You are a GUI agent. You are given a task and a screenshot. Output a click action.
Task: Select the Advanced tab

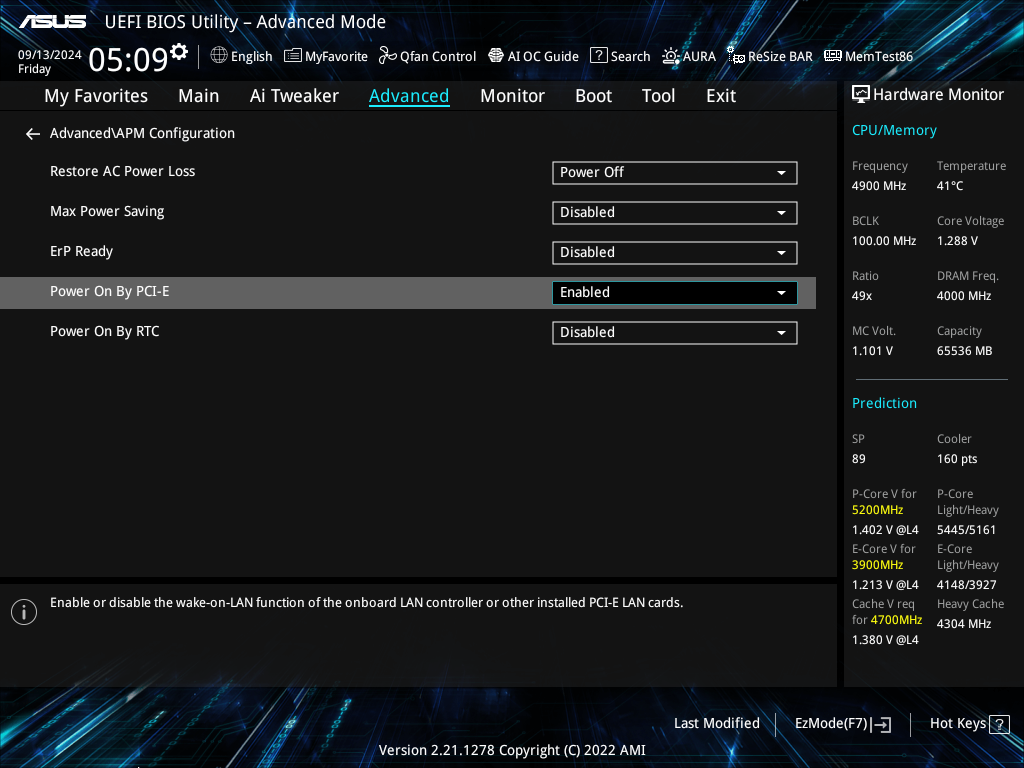[x=409, y=96]
